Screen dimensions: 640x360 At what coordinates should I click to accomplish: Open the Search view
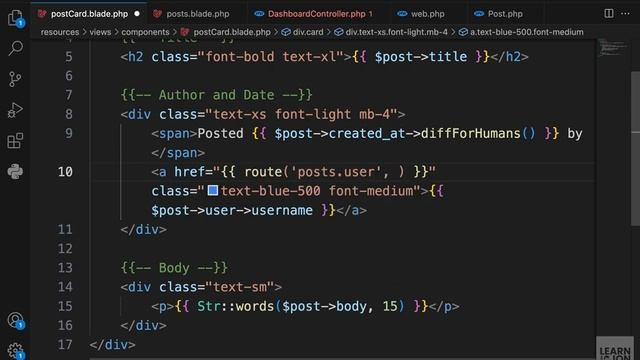[x=15, y=48]
